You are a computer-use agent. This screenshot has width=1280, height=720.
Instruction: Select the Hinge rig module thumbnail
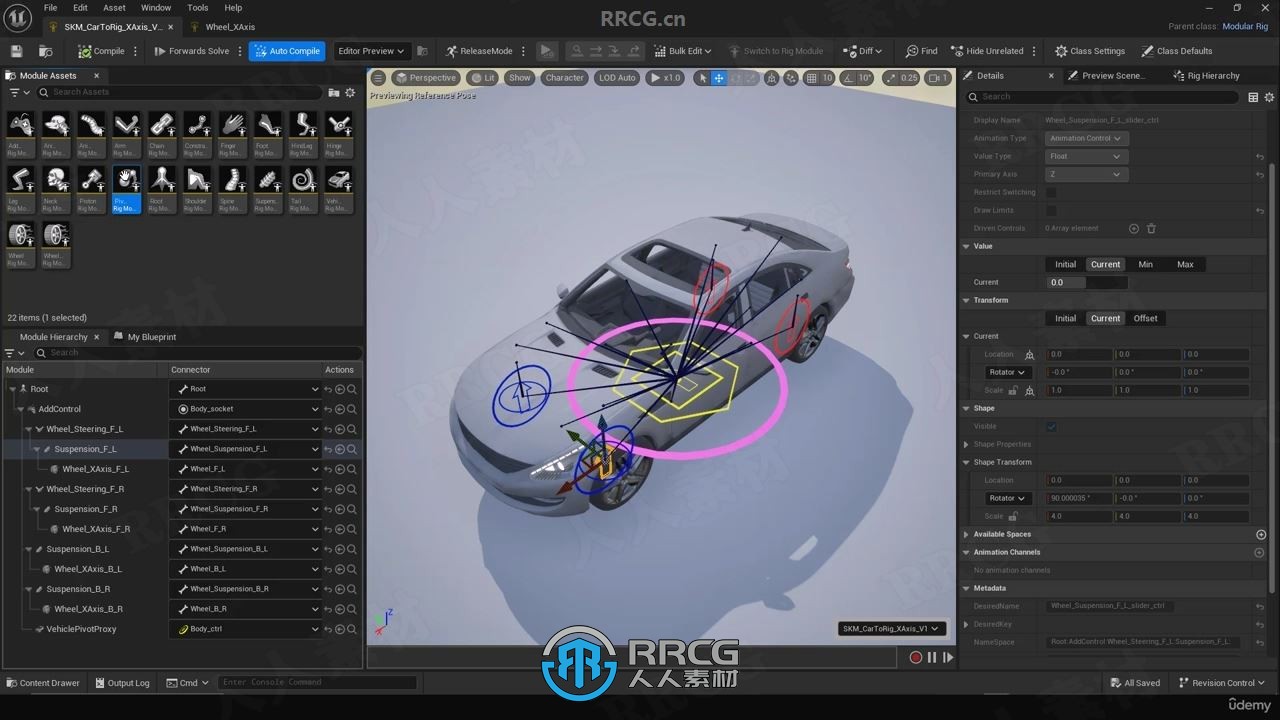(339, 133)
